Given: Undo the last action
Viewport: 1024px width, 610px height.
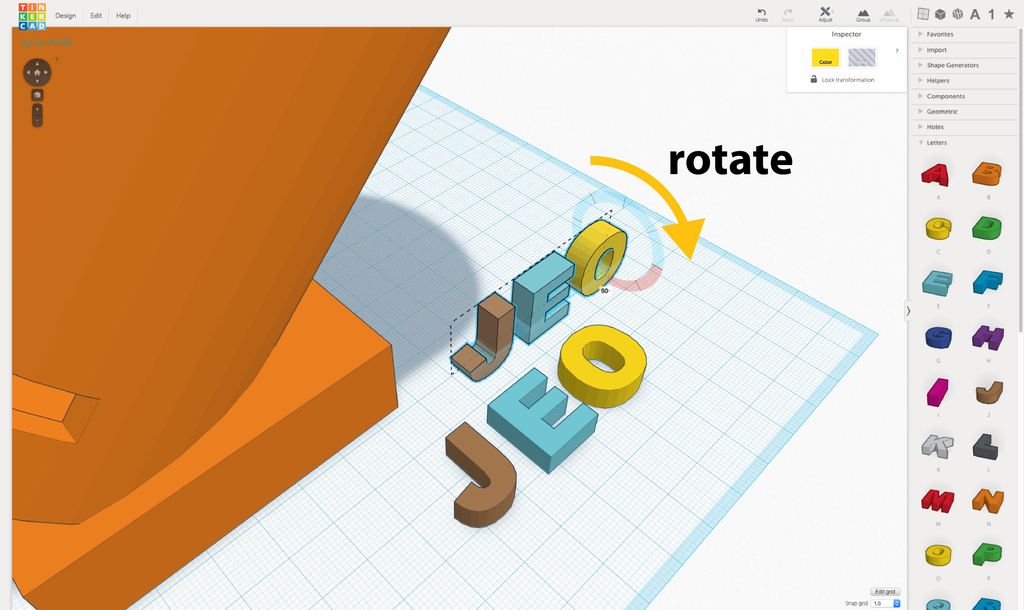Looking at the screenshot, I should (x=761, y=15).
